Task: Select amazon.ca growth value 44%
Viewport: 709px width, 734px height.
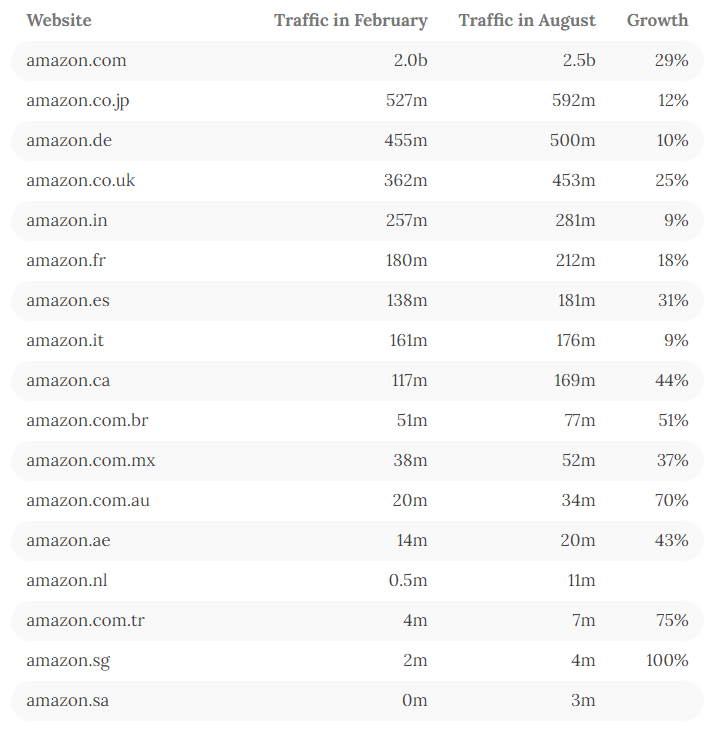Action: pos(672,381)
